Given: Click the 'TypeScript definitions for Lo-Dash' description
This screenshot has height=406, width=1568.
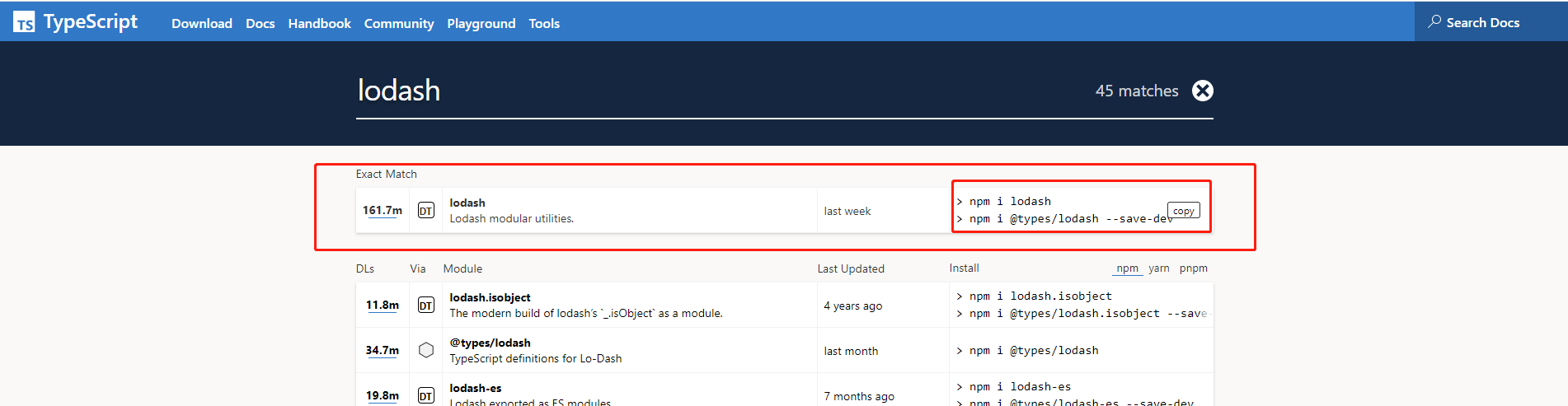Looking at the screenshot, I should pos(536,358).
